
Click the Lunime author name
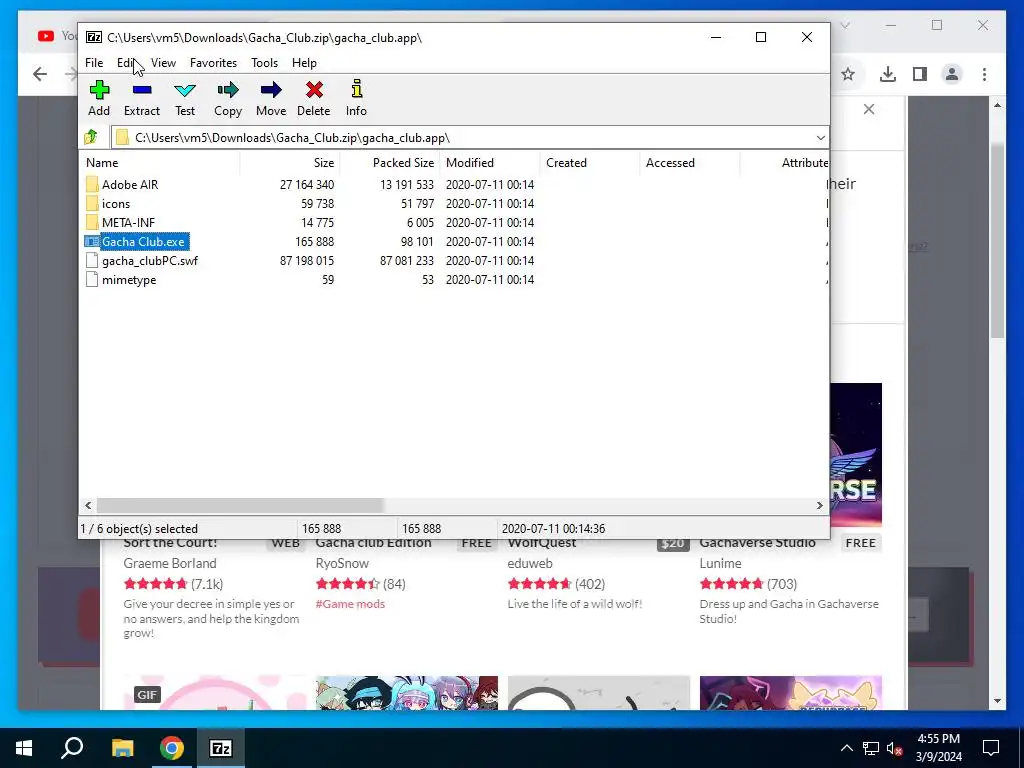point(720,563)
